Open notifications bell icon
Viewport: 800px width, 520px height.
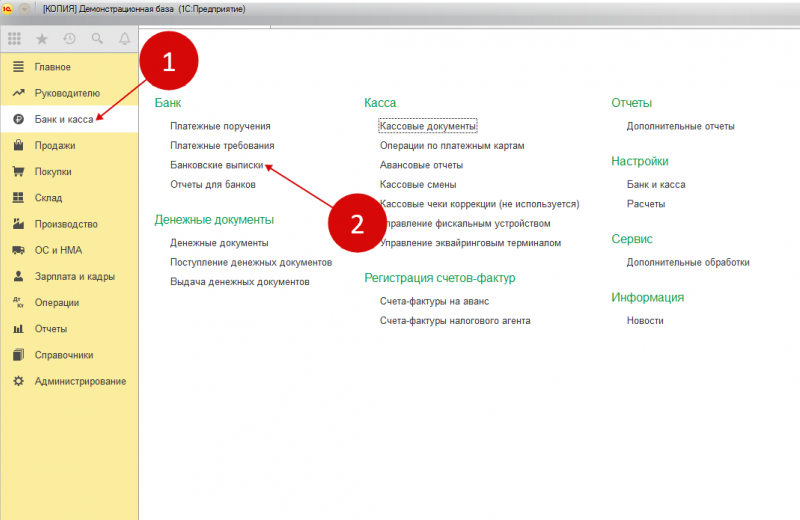coord(124,39)
